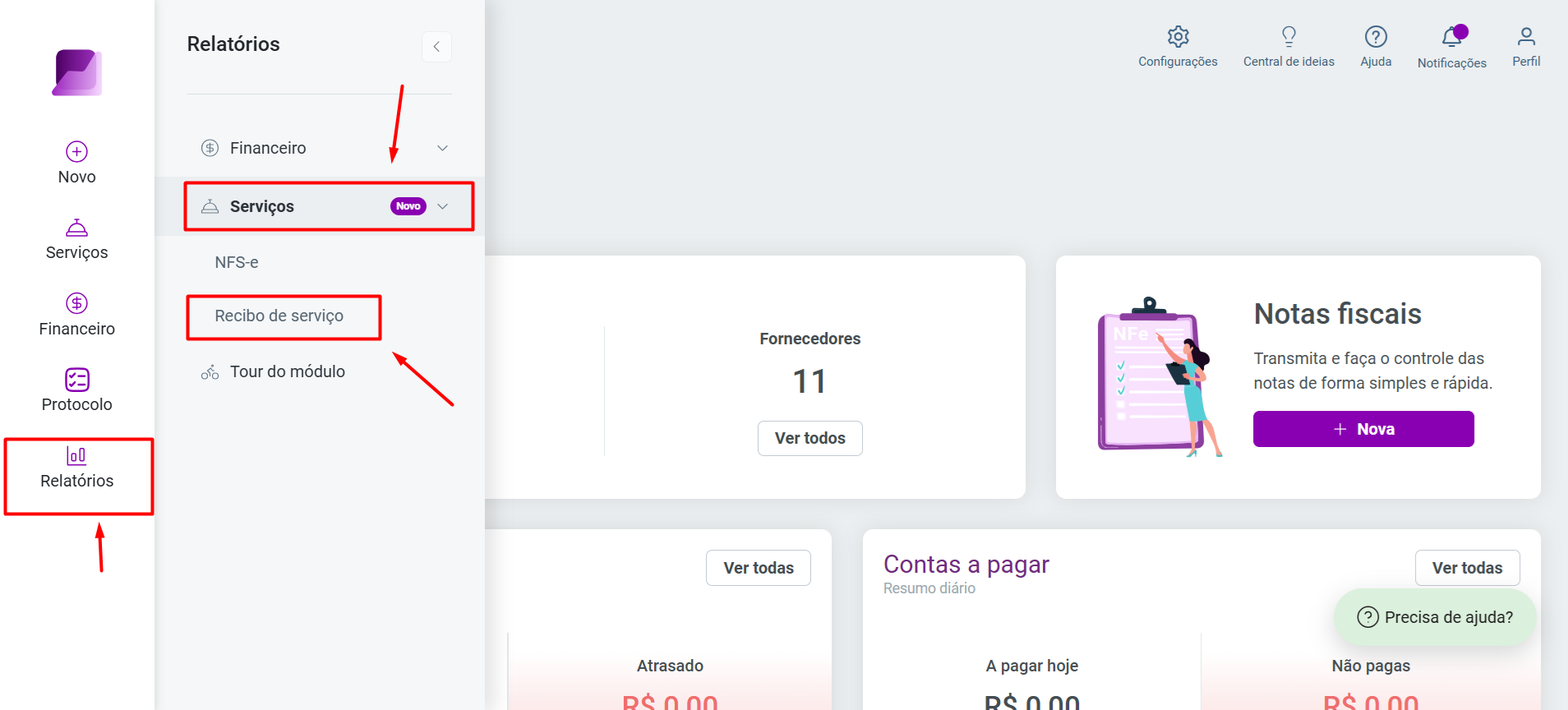Open Serviços bell icon in left sidebar
The height and width of the screenshot is (710, 1568).
(x=77, y=228)
